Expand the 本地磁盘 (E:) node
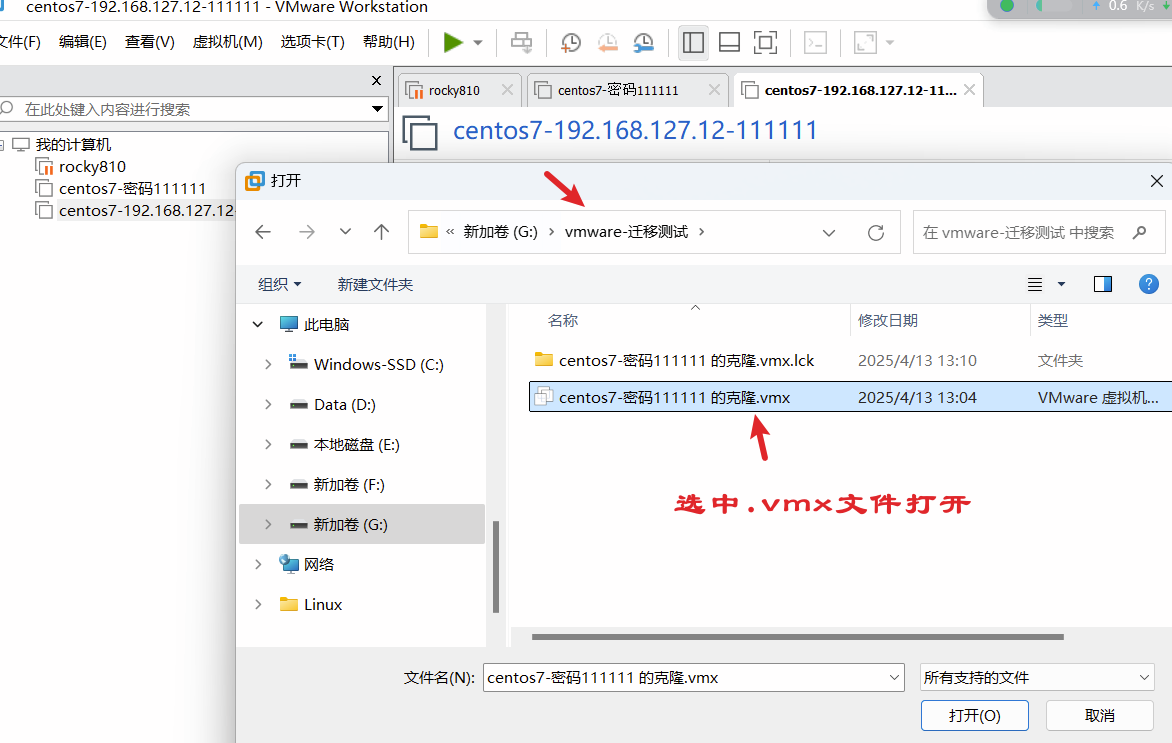The height and width of the screenshot is (743, 1172). [x=268, y=445]
